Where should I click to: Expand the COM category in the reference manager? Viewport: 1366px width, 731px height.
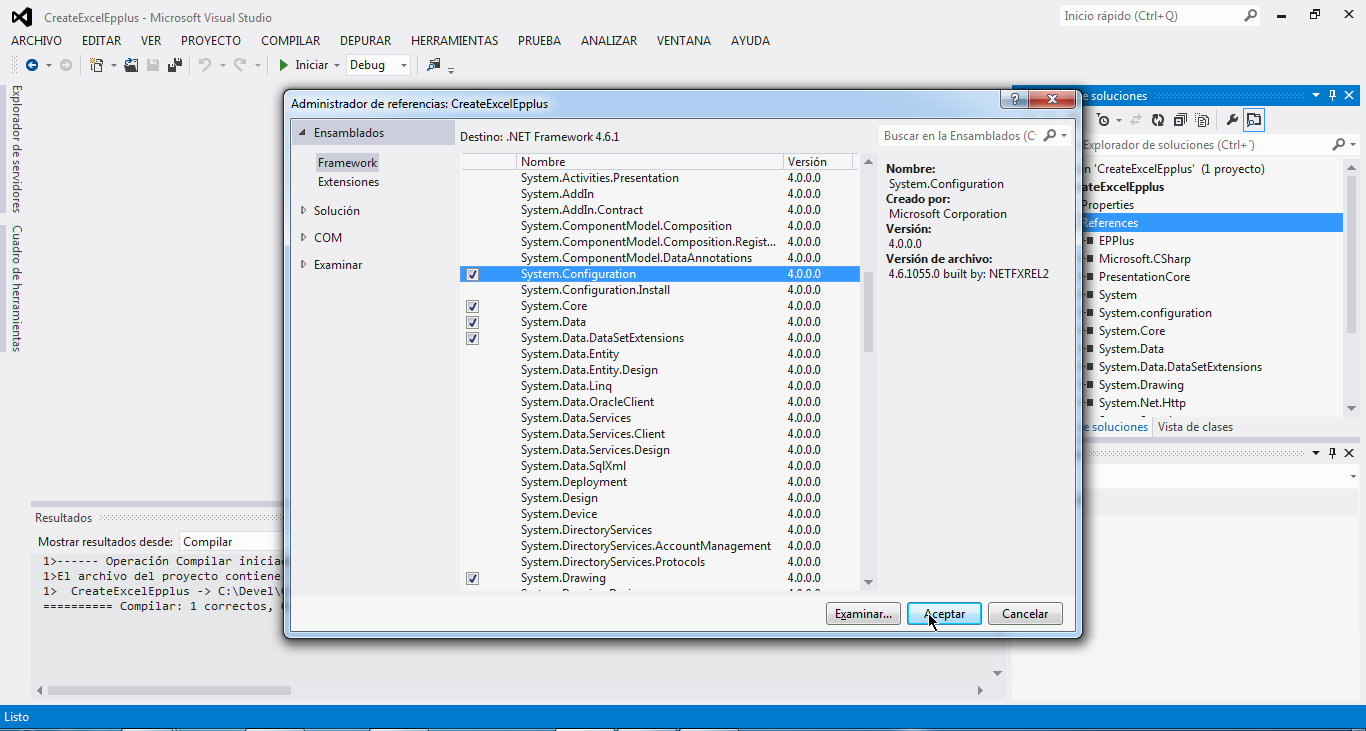click(x=304, y=238)
